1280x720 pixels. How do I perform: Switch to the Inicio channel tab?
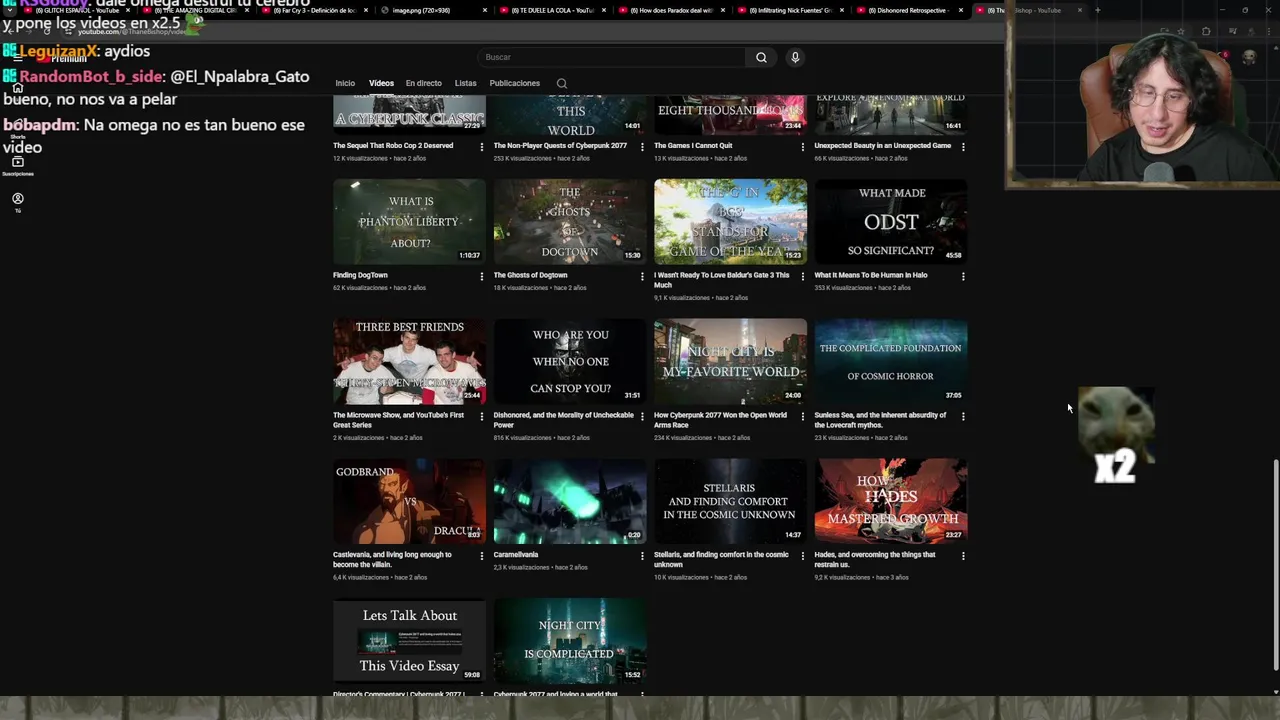point(345,83)
